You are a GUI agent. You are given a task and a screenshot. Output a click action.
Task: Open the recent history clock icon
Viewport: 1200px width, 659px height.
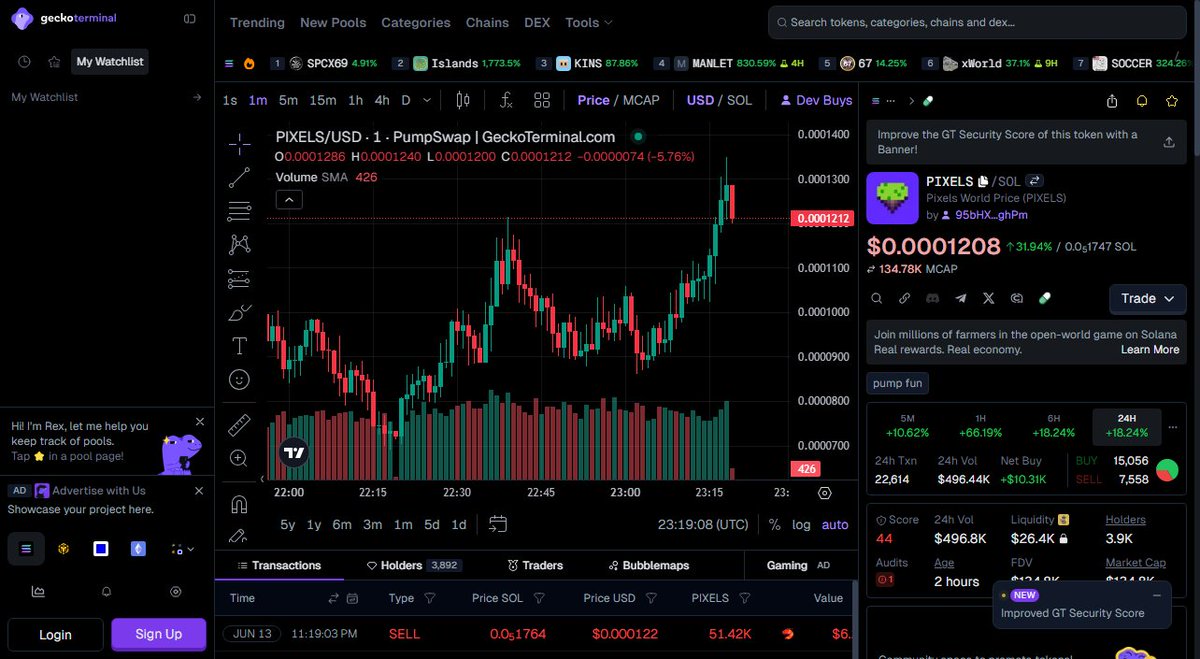[24, 62]
